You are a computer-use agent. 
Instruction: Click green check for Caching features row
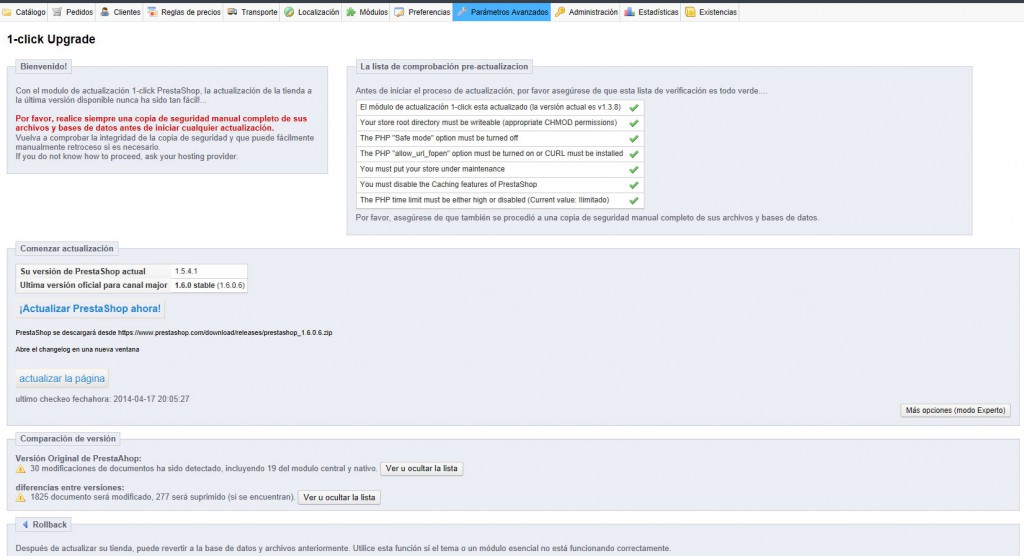633,185
